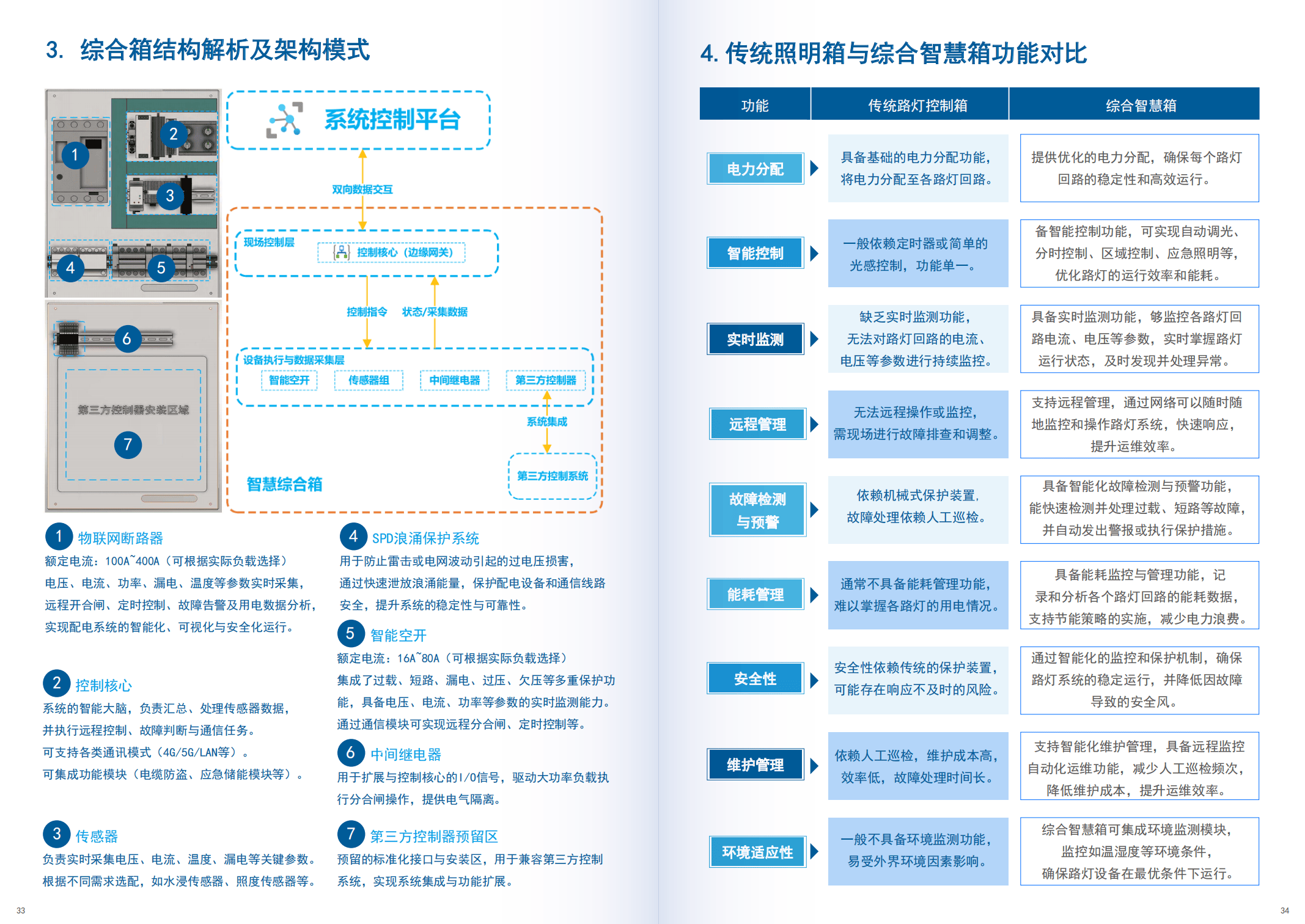The width and height of the screenshot is (1305, 924).
Task: Click the 实时监测 dark blue label
Action: pos(755,339)
